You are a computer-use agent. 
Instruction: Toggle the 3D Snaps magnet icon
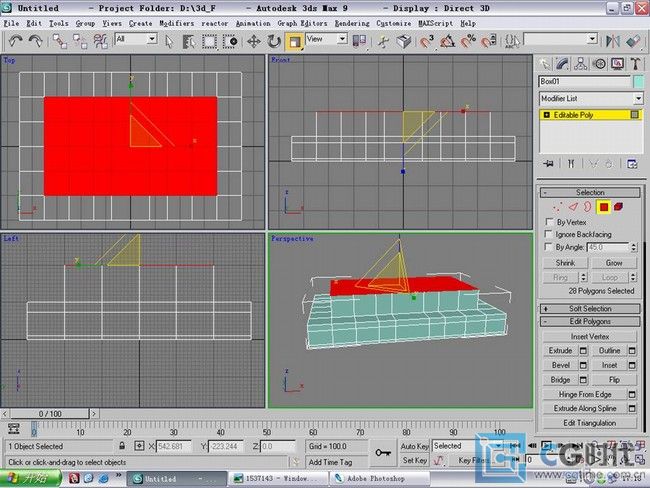pyautogui.click(x=426, y=41)
